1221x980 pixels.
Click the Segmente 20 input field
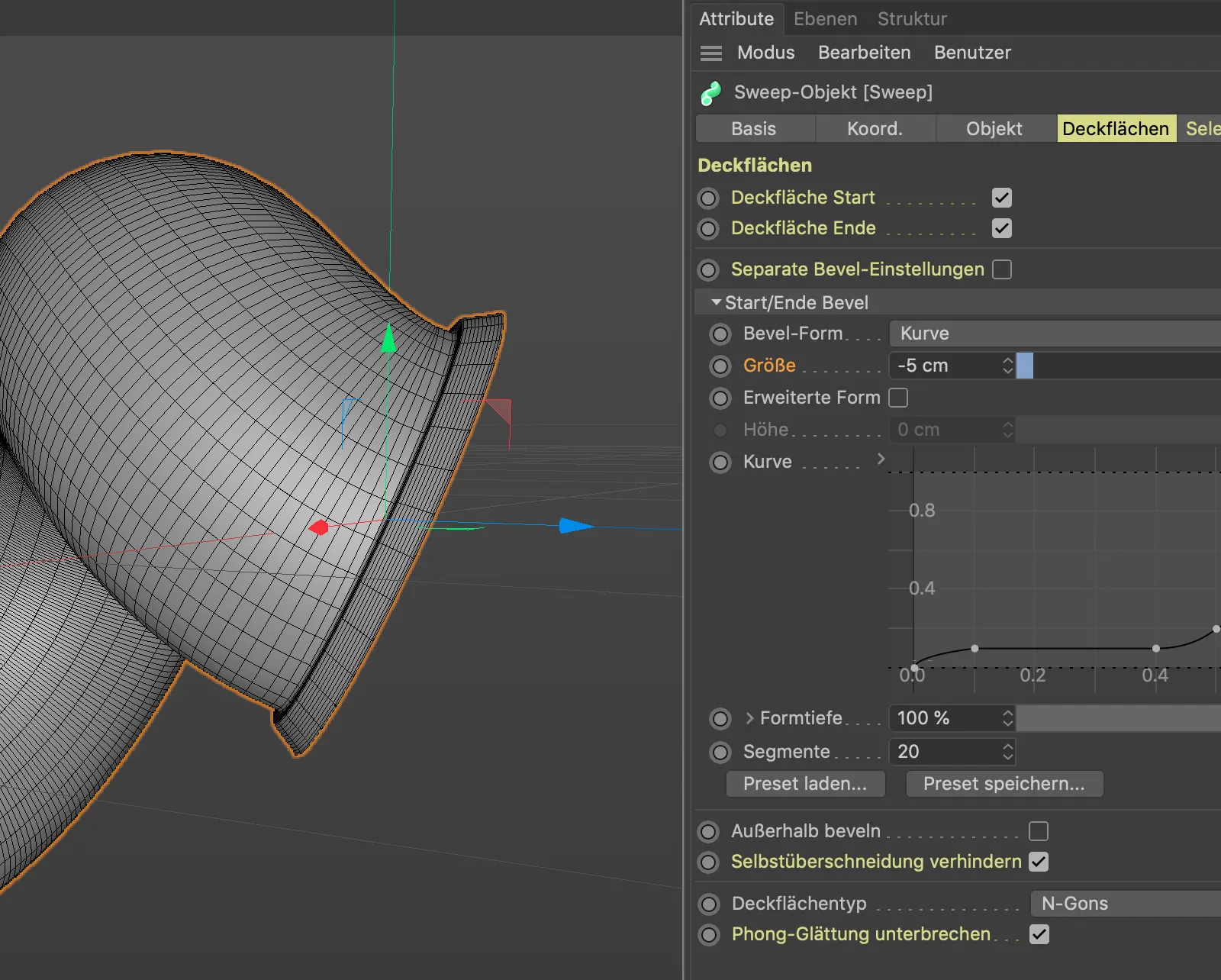[945, 752]
